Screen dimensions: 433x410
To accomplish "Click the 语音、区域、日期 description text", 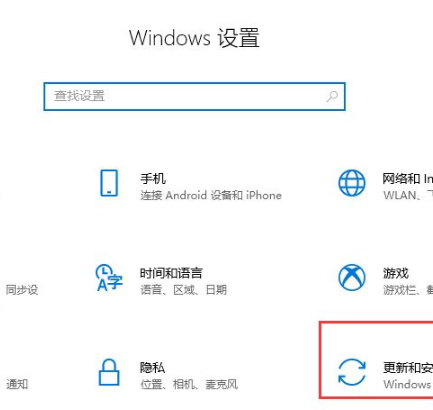I will coord(183,290).
